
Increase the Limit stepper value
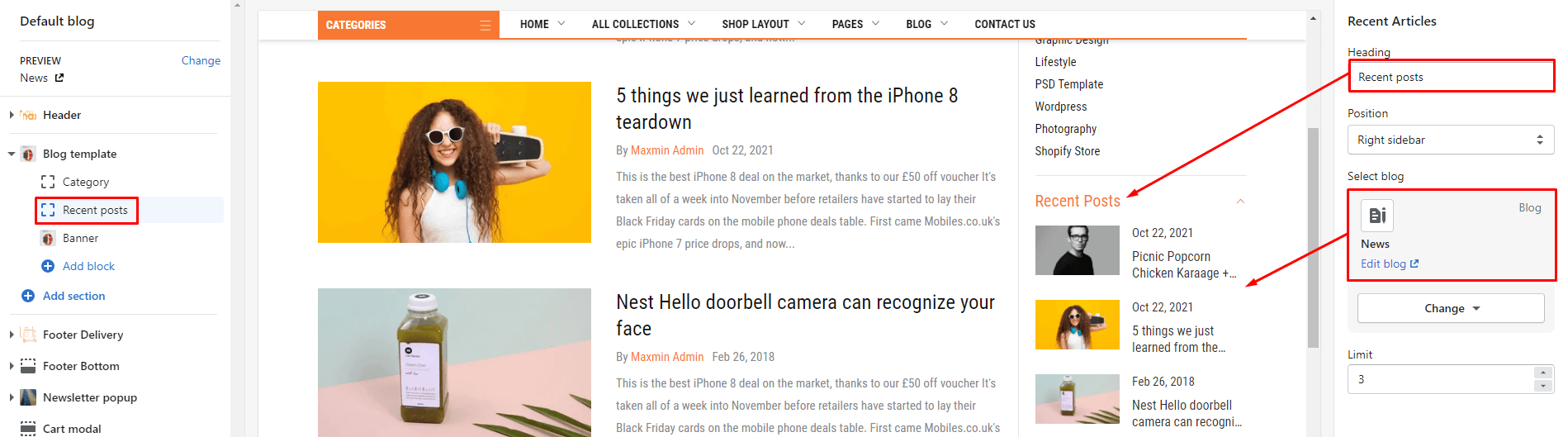click(1543, 373)
